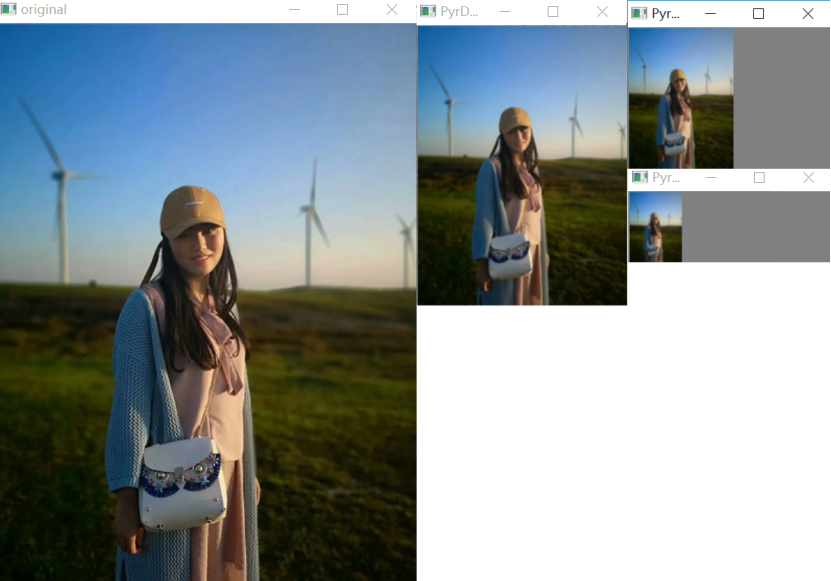Maximize the active Pyr... window
831x581 pixels.
point(758,13)
